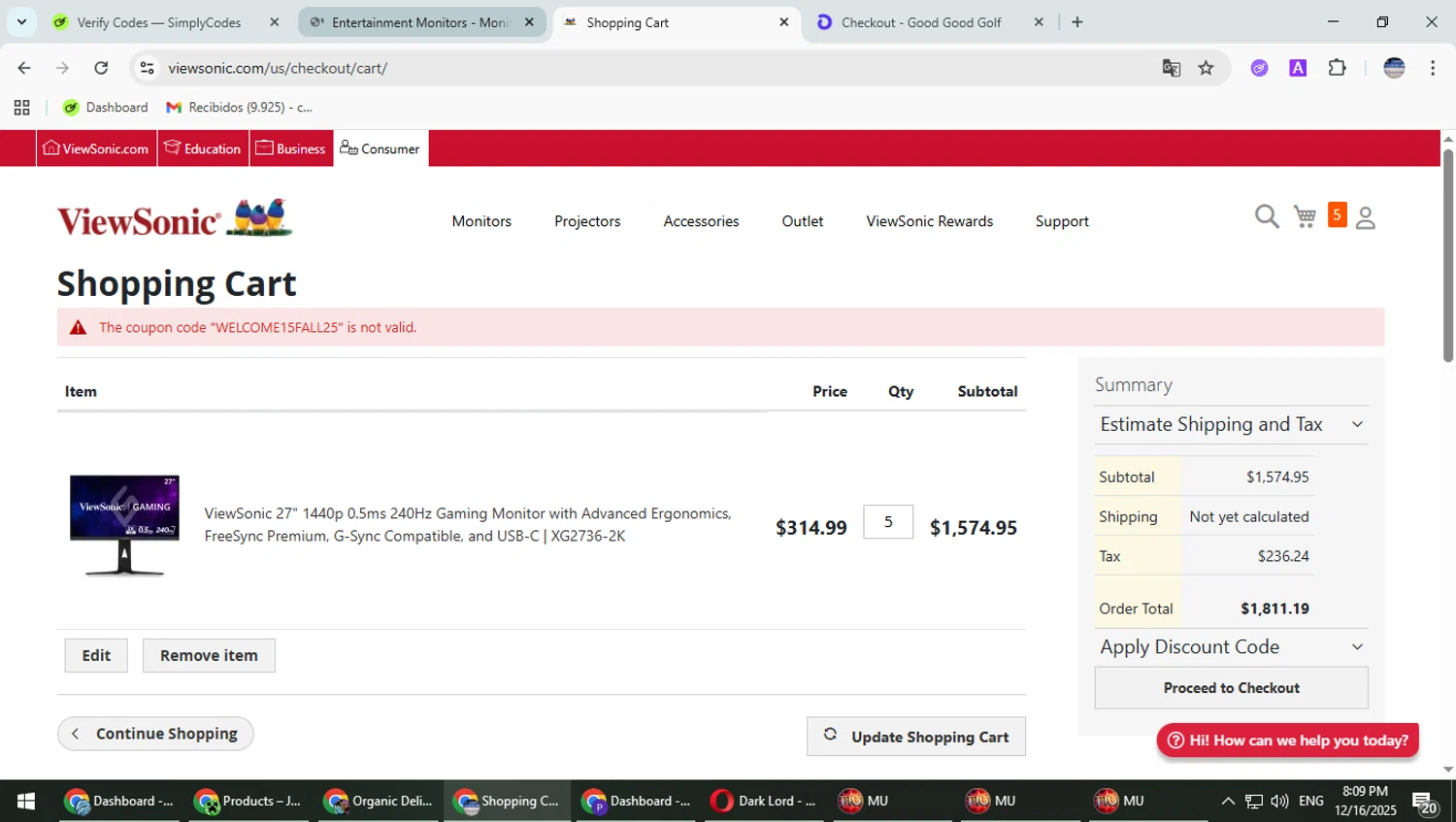Expand Apply Discount Code section
The width and height of the screenshot is (1456, 822).
(x=1231, y=646)
